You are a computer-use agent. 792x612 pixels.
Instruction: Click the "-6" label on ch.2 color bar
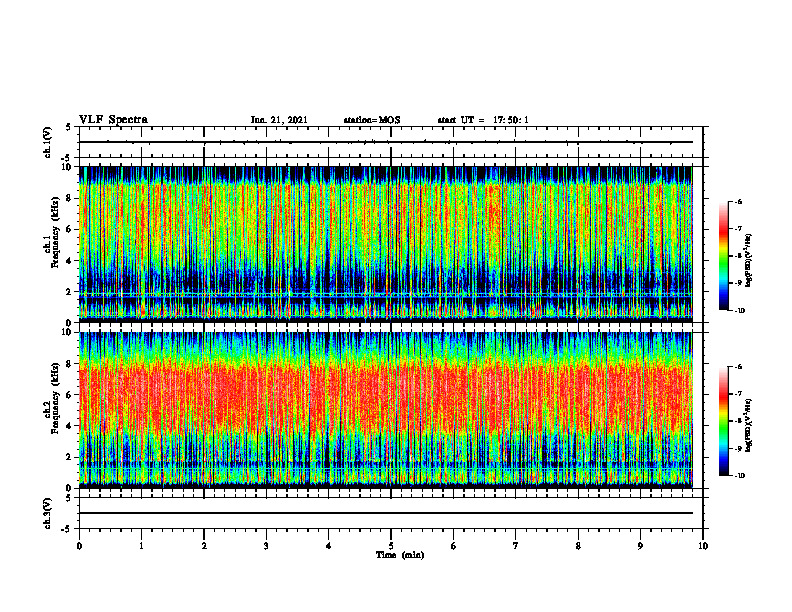click(738, 367)
